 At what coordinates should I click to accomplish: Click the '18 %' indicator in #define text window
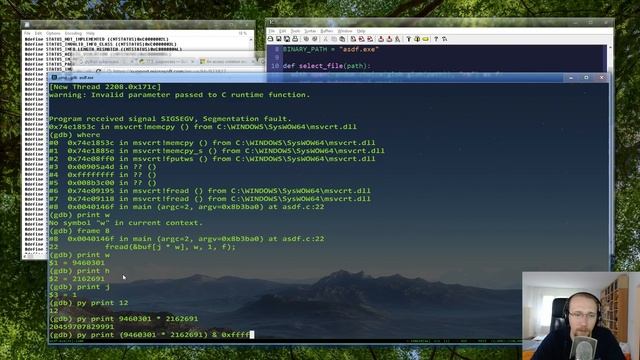[242, 33]
